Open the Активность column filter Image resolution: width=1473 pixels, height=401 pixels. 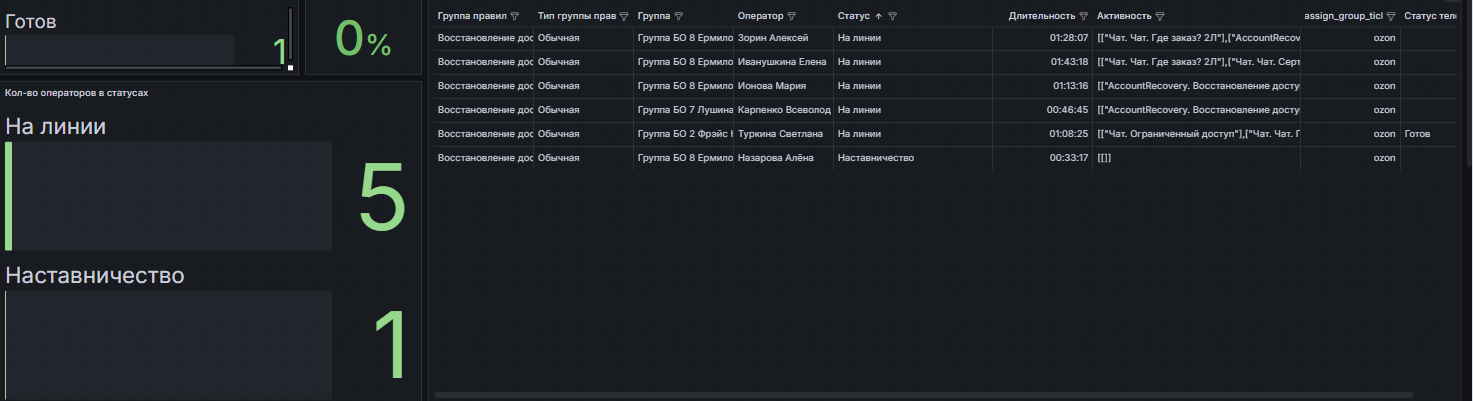point(1160,16)
